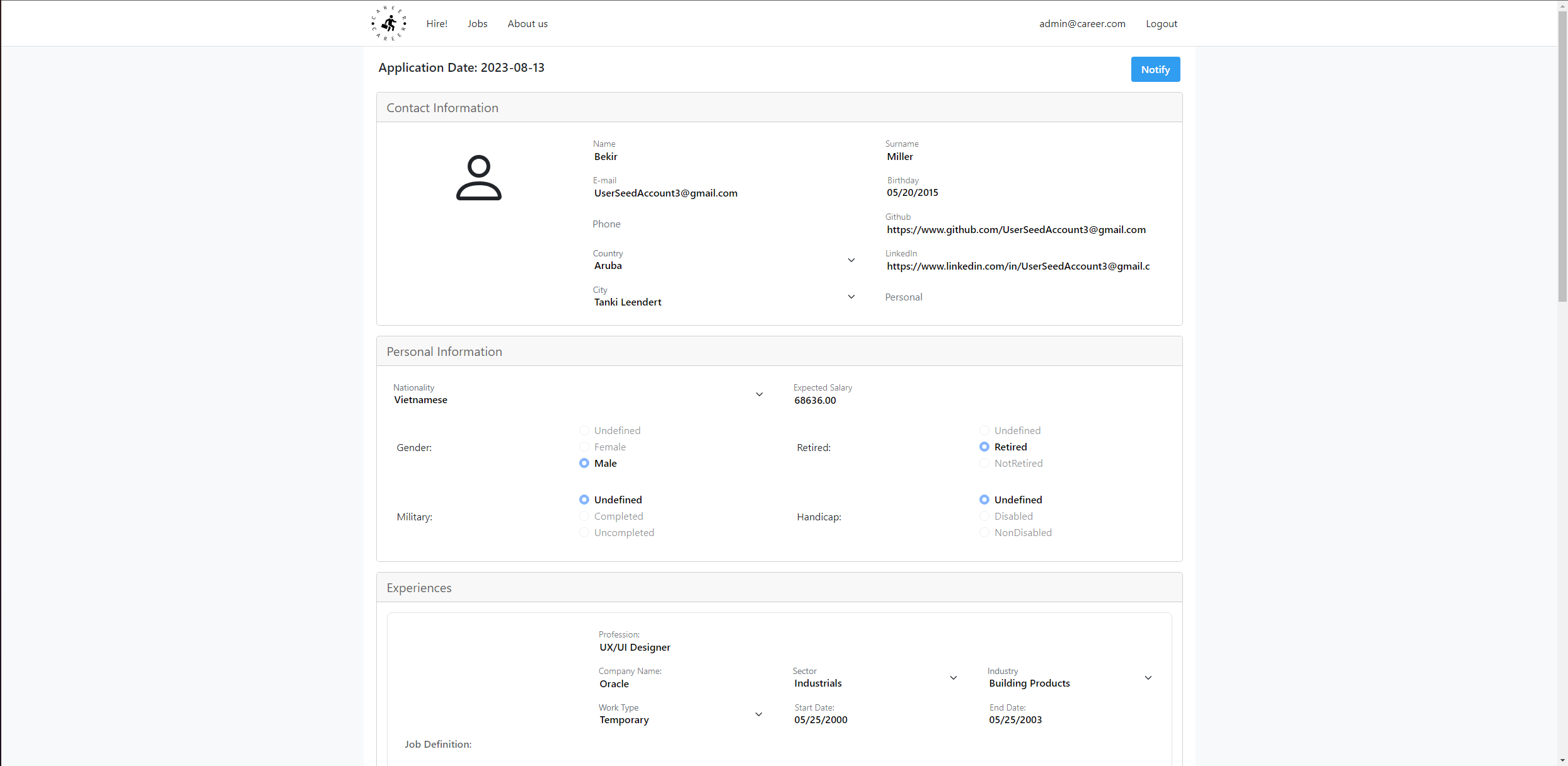This screenshot has height=766, width=1568.
Task: Choose the Retired radio option
Action: tap(984, 447)
